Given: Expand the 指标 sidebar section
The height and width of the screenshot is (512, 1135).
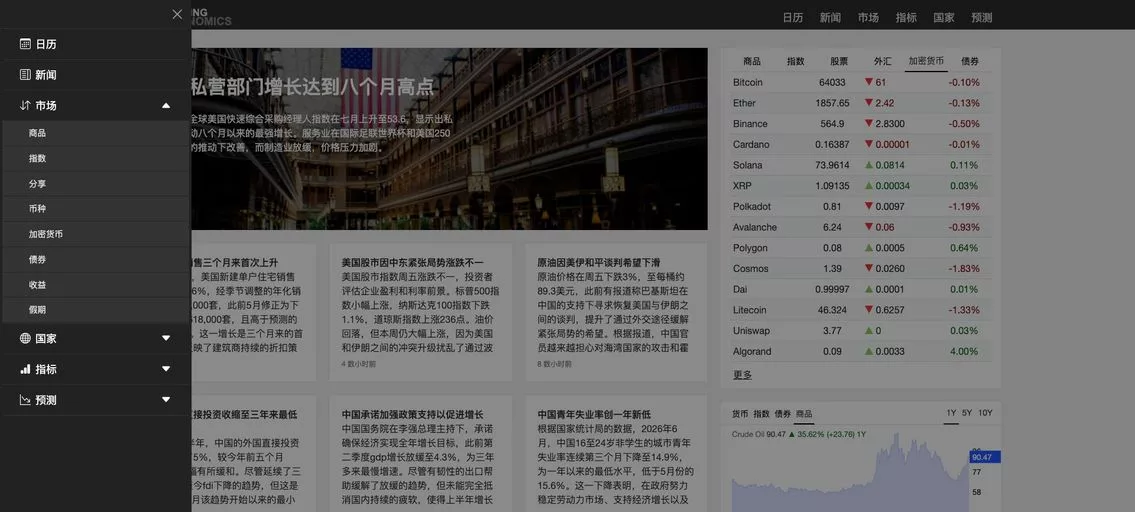Looking at the screenshot, I should point(166,369).
